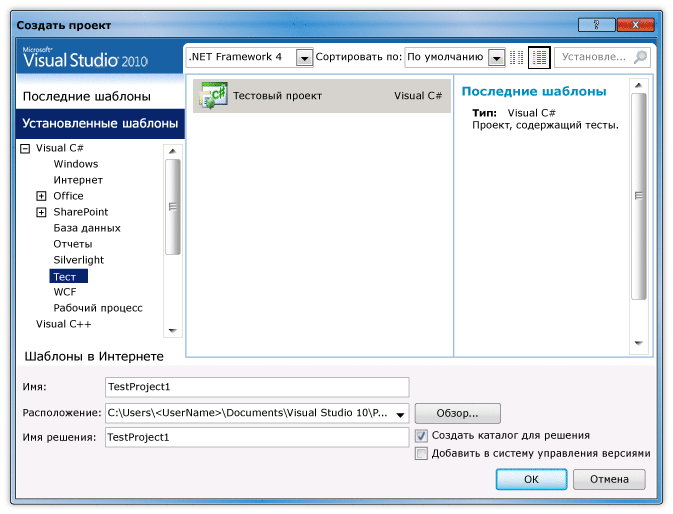Switch to medium icons list view
This screenshot has width=673, height=514.
pyautogui.click(x=539, y=57)
